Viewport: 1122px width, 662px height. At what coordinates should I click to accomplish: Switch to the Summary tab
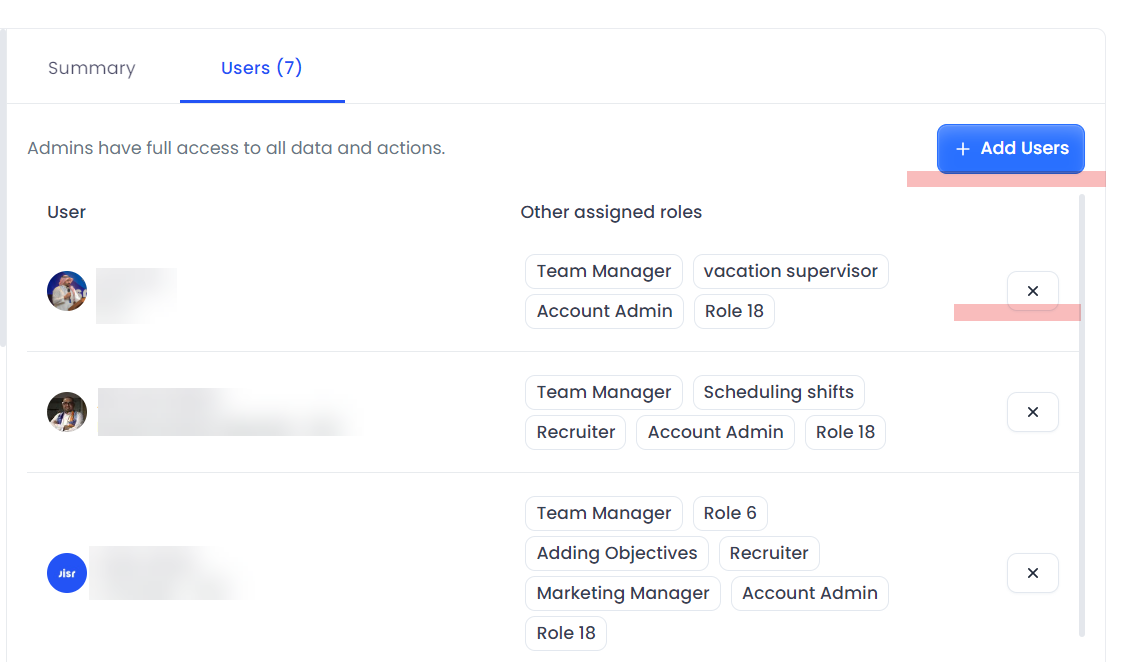(91, 68)
